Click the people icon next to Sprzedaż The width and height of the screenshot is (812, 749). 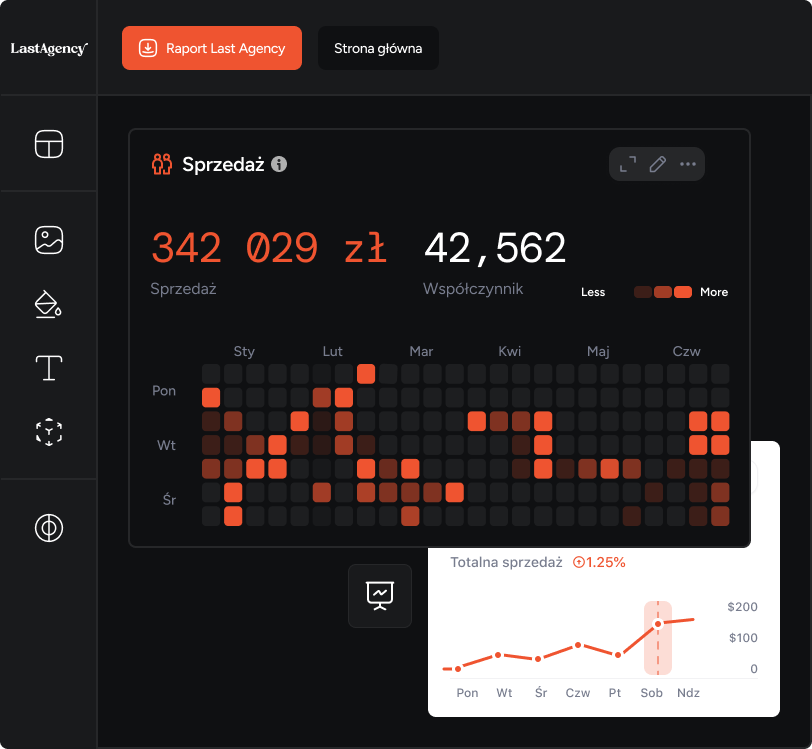point(162,164)
